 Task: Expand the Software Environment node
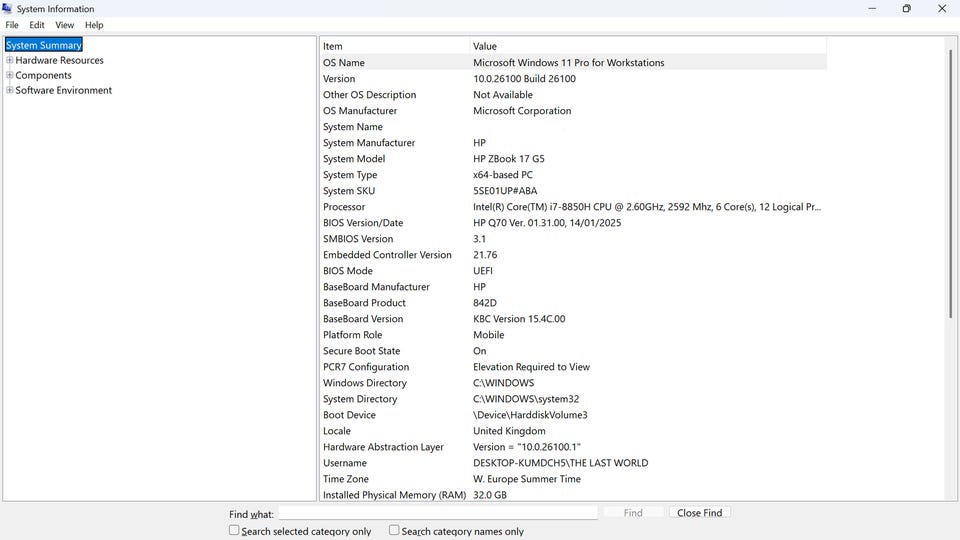[9, 90]
